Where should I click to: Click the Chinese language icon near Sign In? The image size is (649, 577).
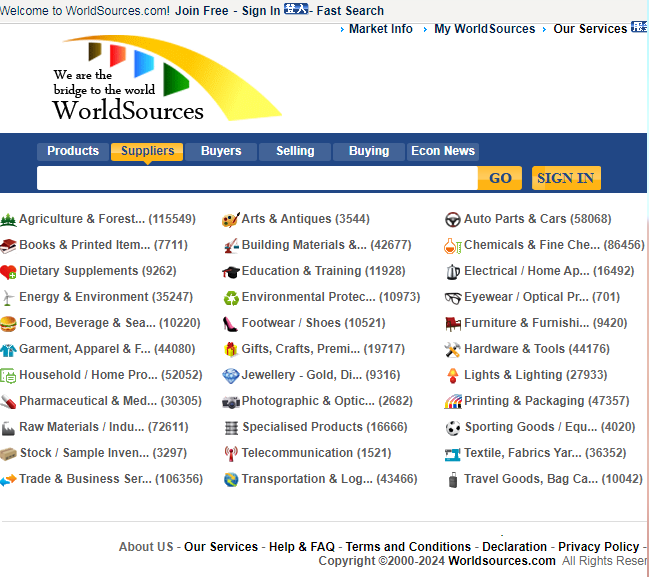296,9
